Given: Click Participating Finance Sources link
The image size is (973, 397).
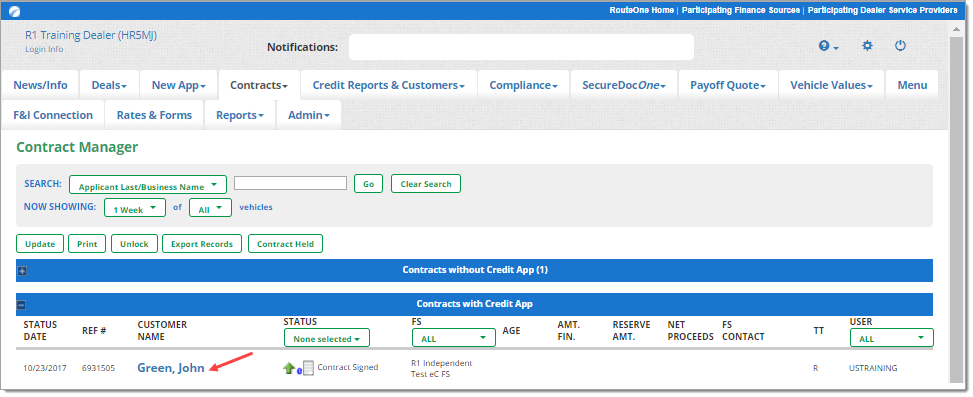Looking at the screenshot, I should [741, 11].
